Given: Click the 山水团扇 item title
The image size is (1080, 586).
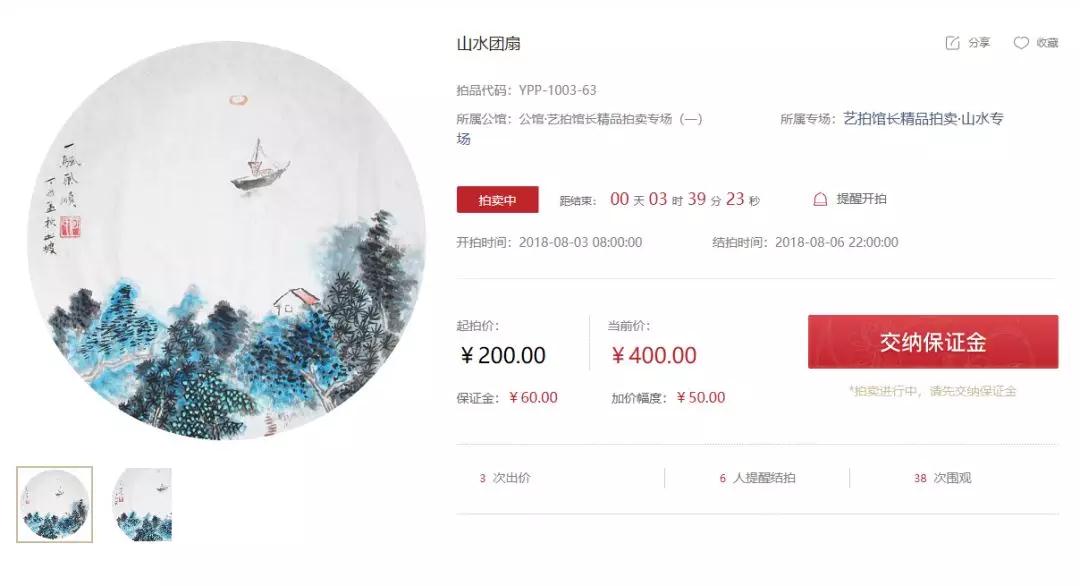Looking at the screenshot, I should tap(488, 43).
